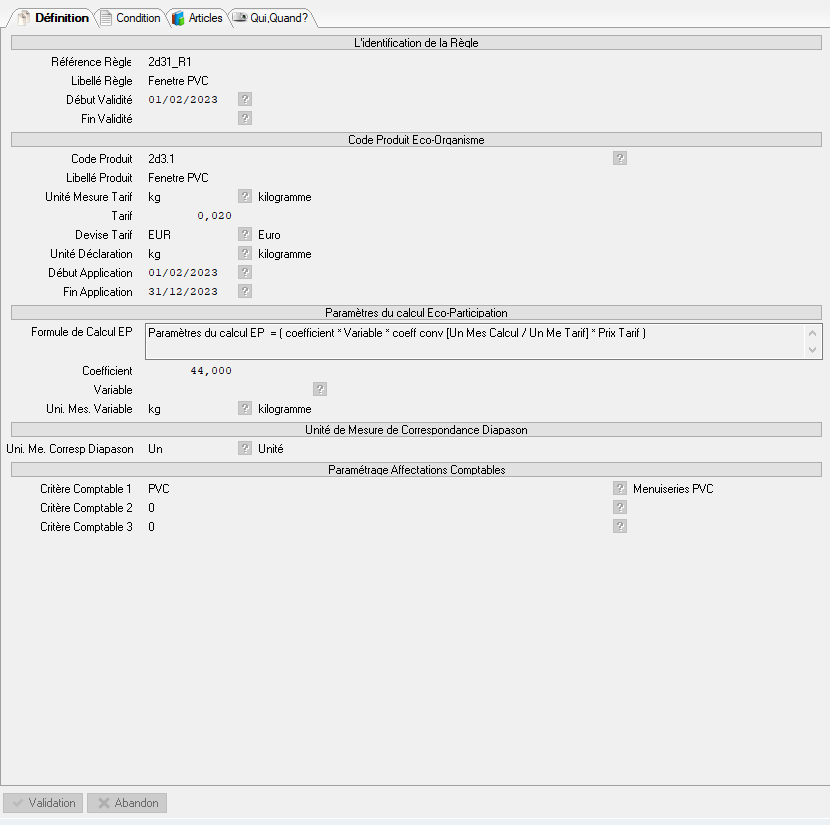The height and width of the screenshot is (825, 830).
Task: Click the help icon next to Début Validité
Action: click(245, 99)
